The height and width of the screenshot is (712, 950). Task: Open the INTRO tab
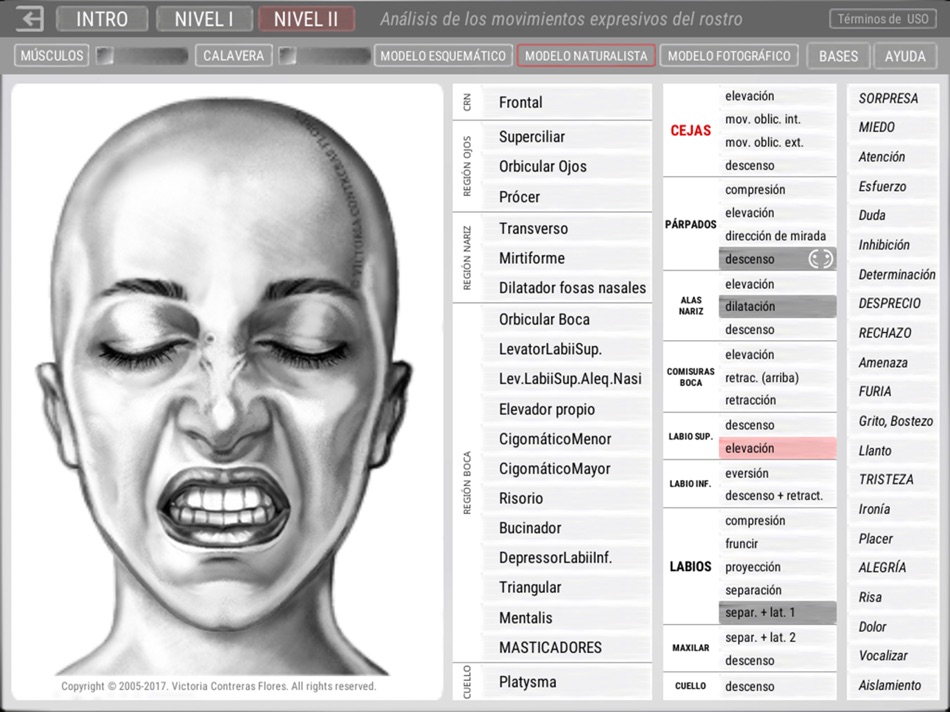coord(102,19)
